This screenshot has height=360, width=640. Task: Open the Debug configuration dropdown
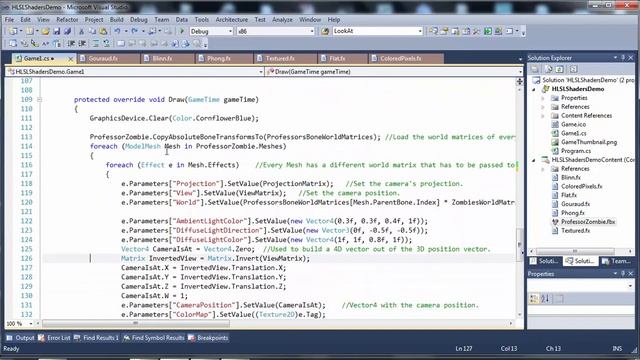point(230,31)
